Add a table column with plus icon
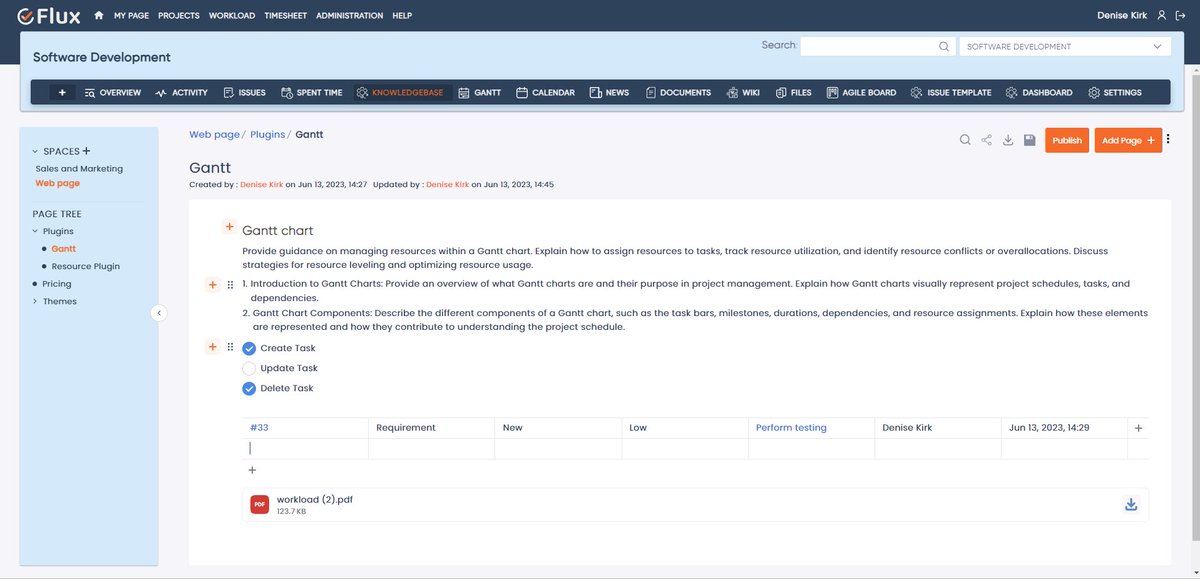 coord(1138,428)
